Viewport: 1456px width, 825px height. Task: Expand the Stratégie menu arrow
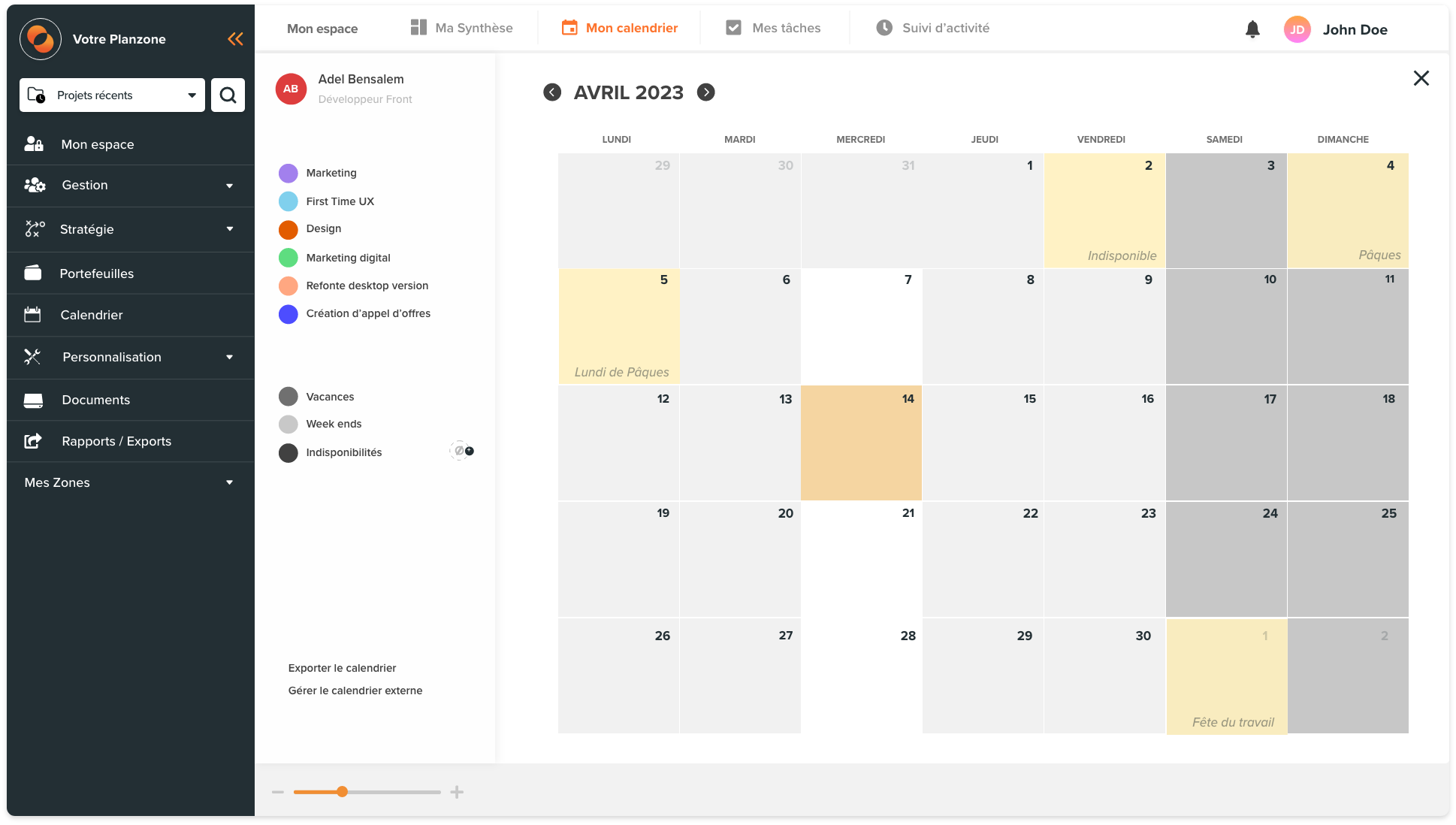[230, 229]
